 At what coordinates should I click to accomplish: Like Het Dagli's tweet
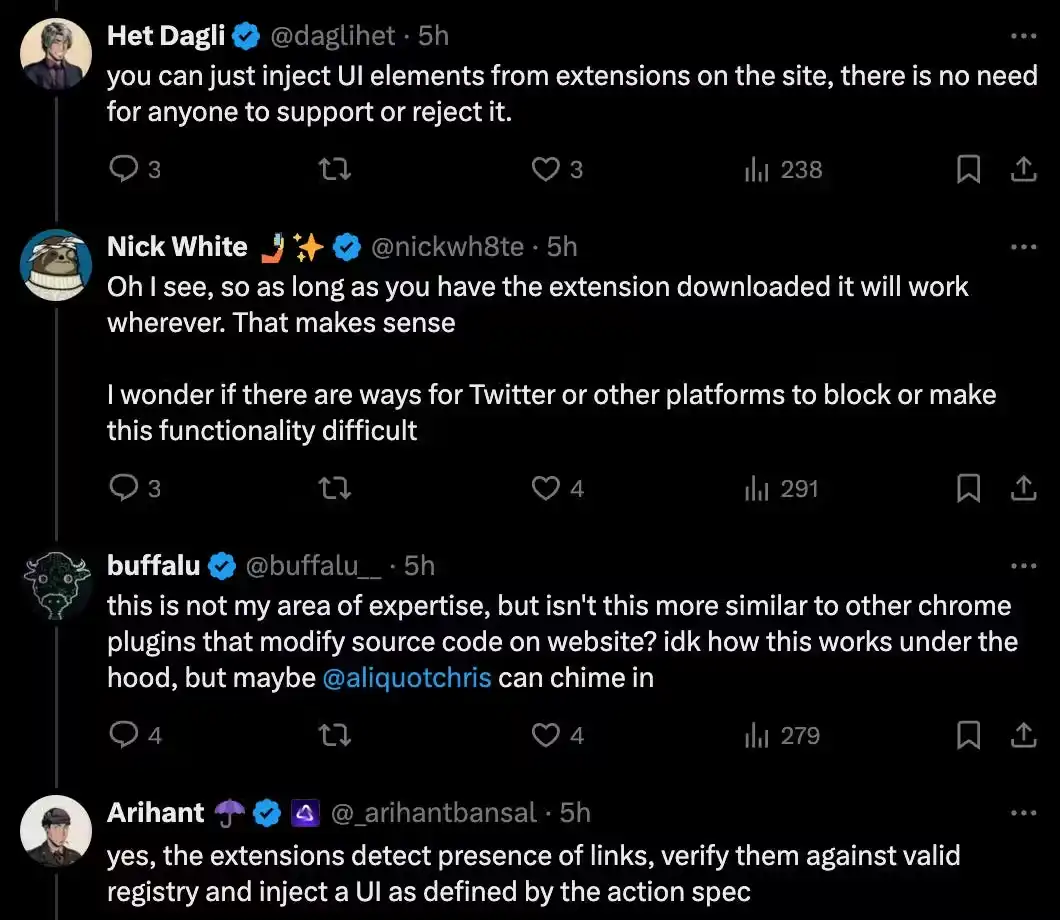tap(545, 170)
